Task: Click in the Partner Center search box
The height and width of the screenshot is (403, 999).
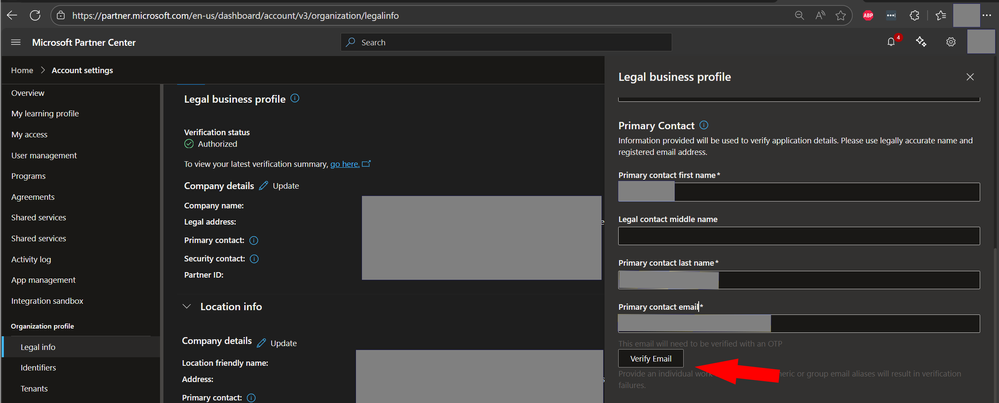Action: 507,43
